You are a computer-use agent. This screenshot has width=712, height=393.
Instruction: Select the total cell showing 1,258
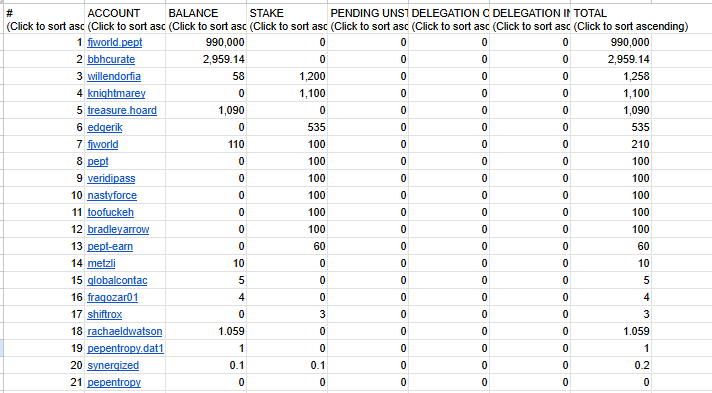pos(611,76)
